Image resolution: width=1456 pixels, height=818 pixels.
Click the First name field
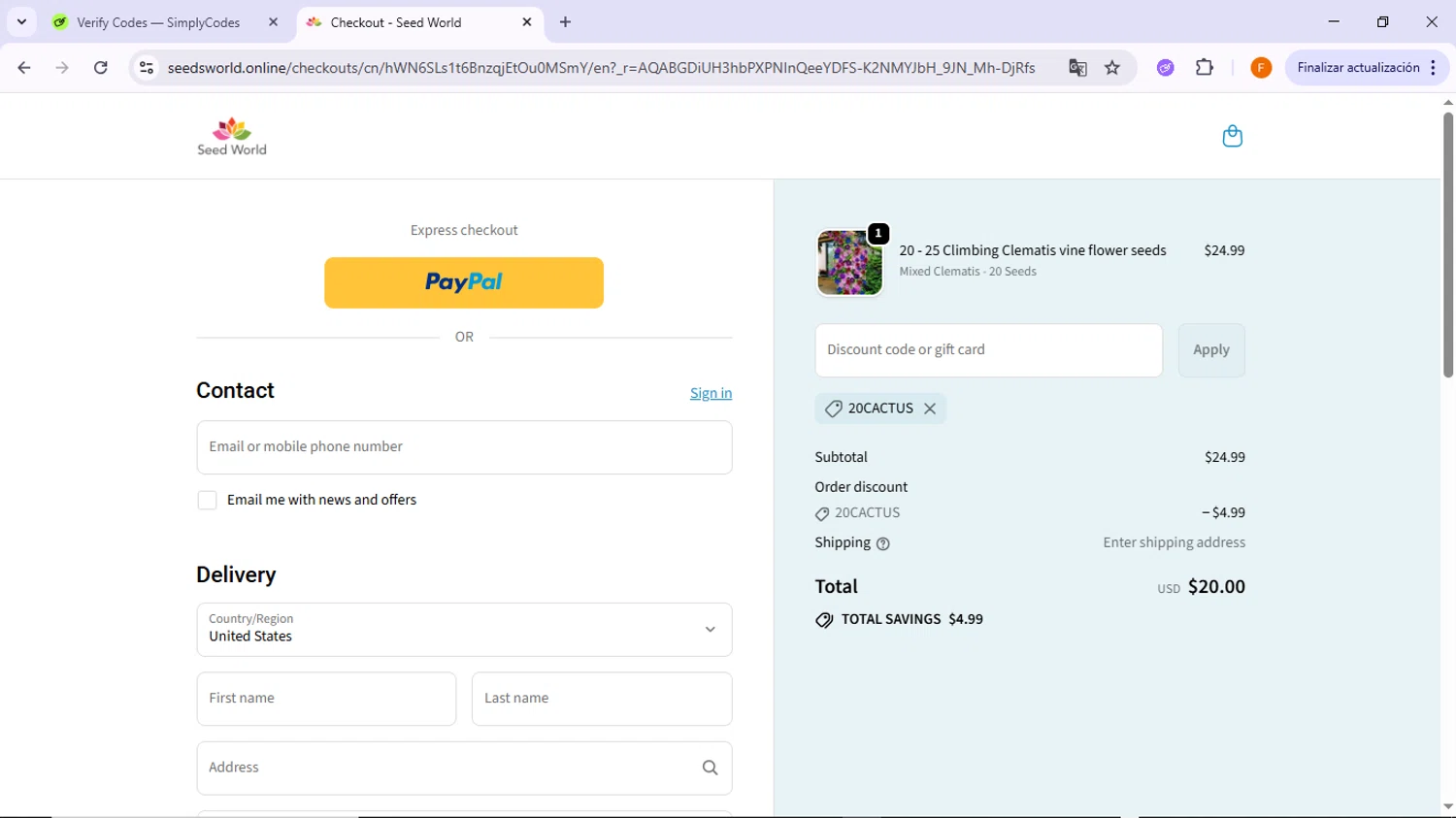[326, 699]
